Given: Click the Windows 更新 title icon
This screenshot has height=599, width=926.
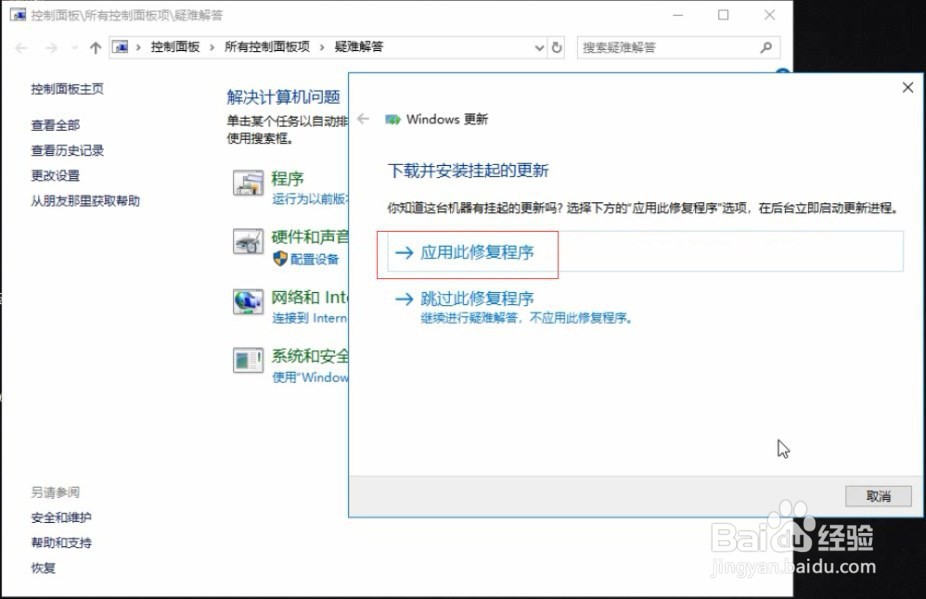Looking at the screenshot, I should pos(393,119).
